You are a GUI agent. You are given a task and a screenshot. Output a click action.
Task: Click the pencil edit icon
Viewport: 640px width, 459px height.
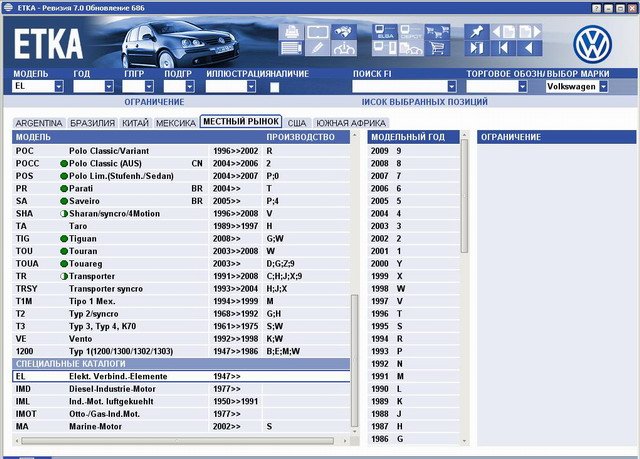pos(318,48)
